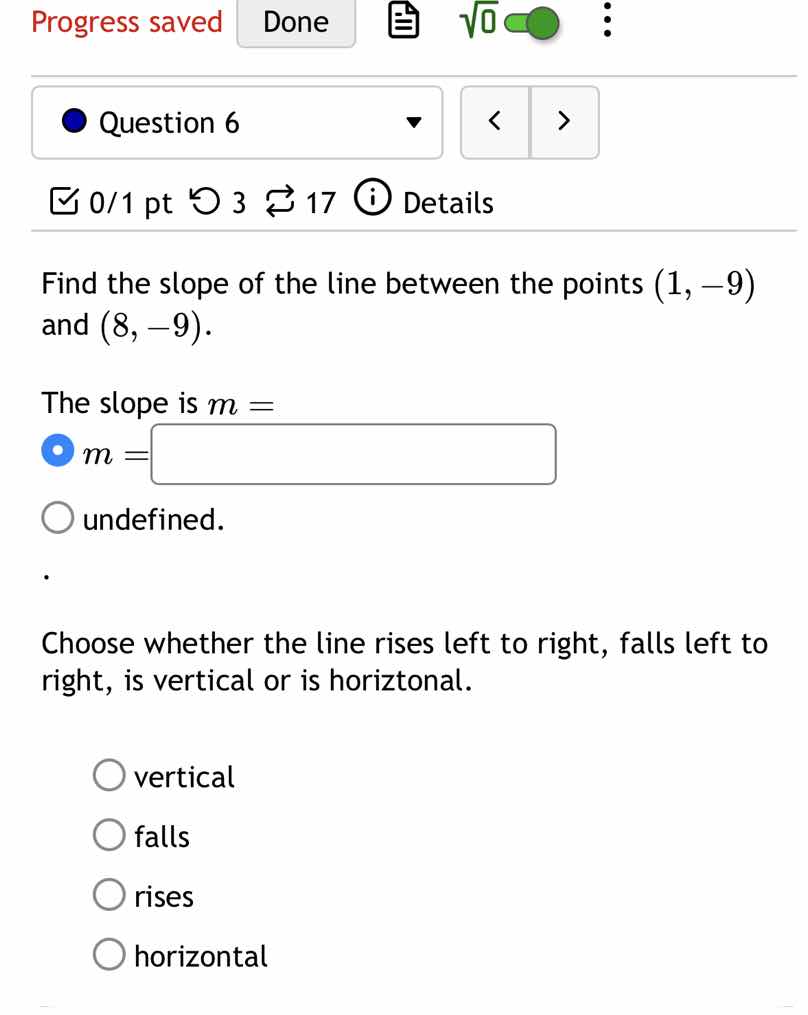The height and width of the screenshot is (1015, 808).
Task: Select the rises answer choice
Action: 108,893
